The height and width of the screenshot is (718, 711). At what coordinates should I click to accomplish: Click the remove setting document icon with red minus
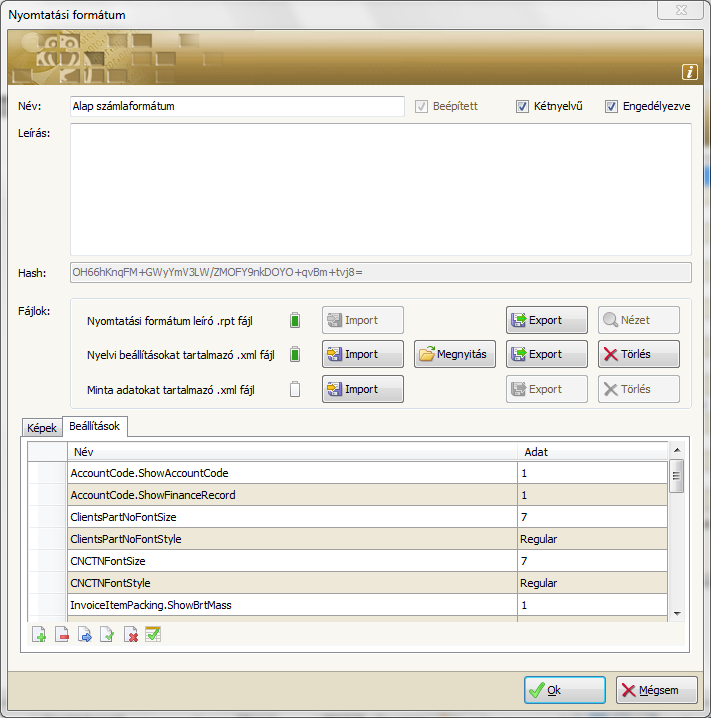62,635
